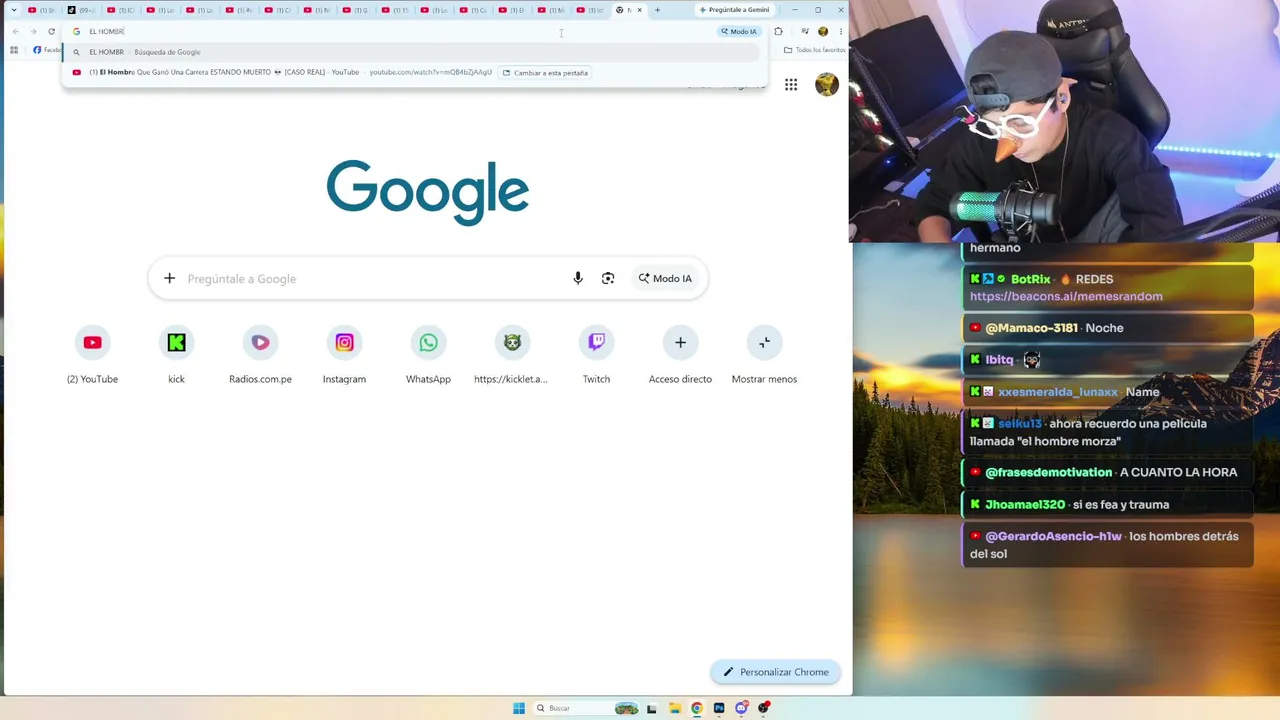Open the tab search dropdown arrow
Viewport: 1280px width, 720px height.
point(14,10)
